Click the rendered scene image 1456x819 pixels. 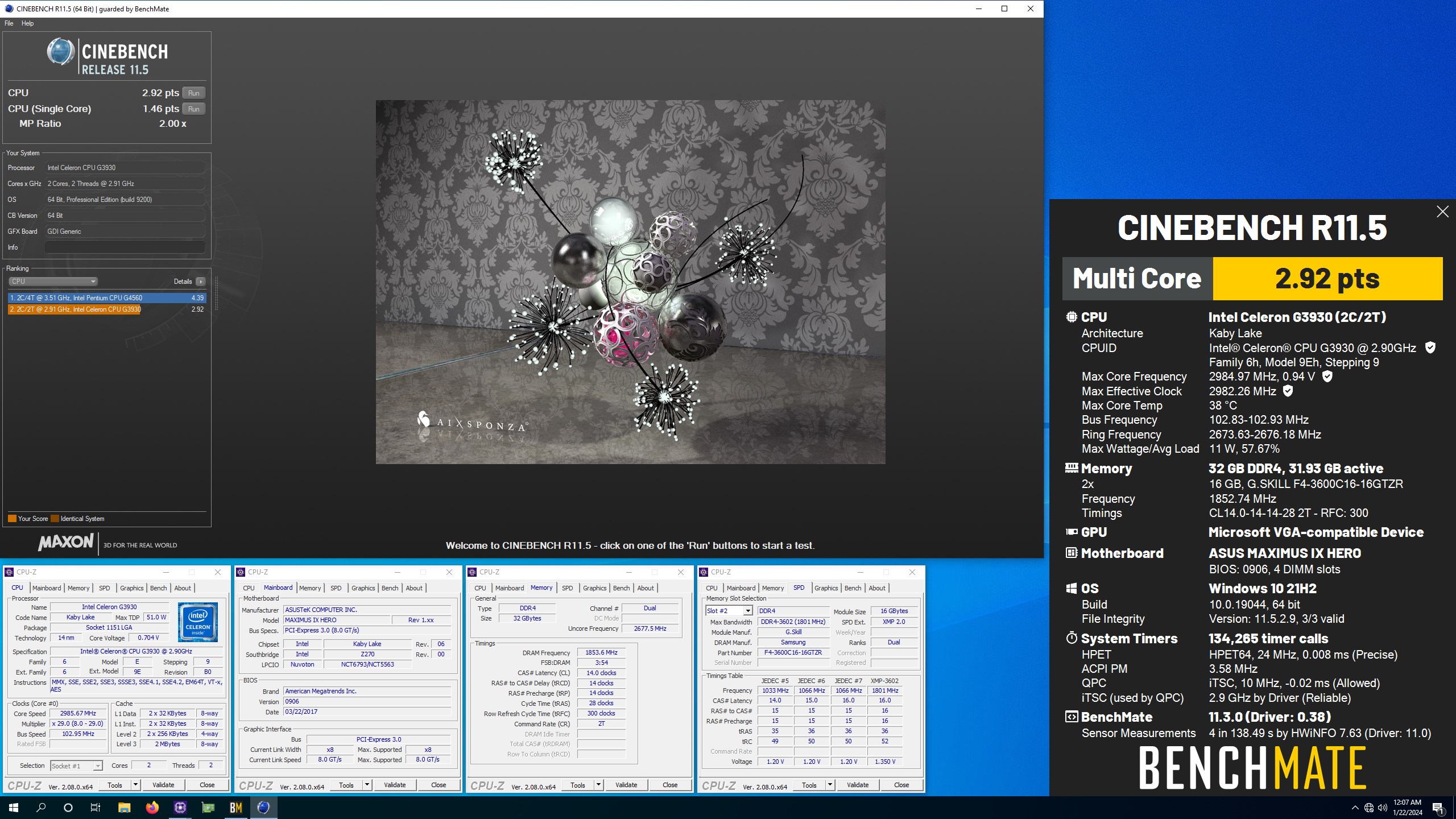(630, 282)
